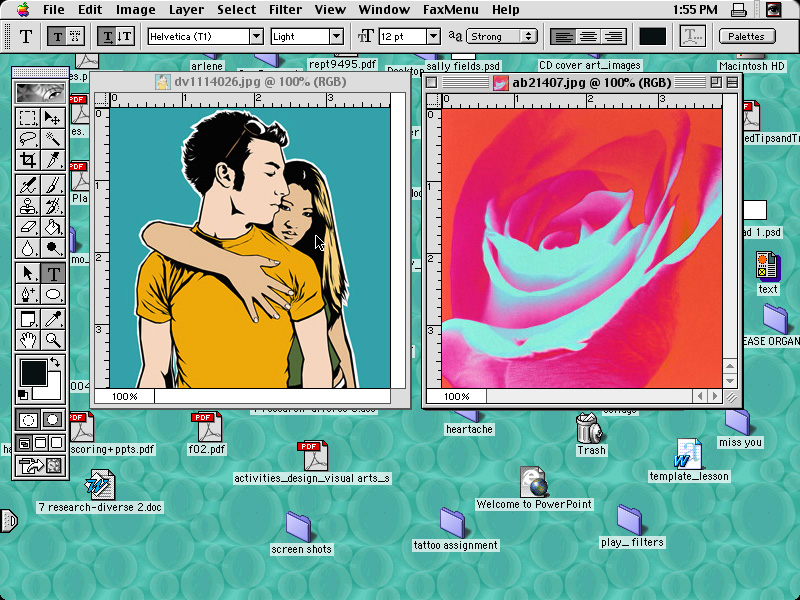
Task: Select the Lasso tool
Action: [x=28, y=139]
